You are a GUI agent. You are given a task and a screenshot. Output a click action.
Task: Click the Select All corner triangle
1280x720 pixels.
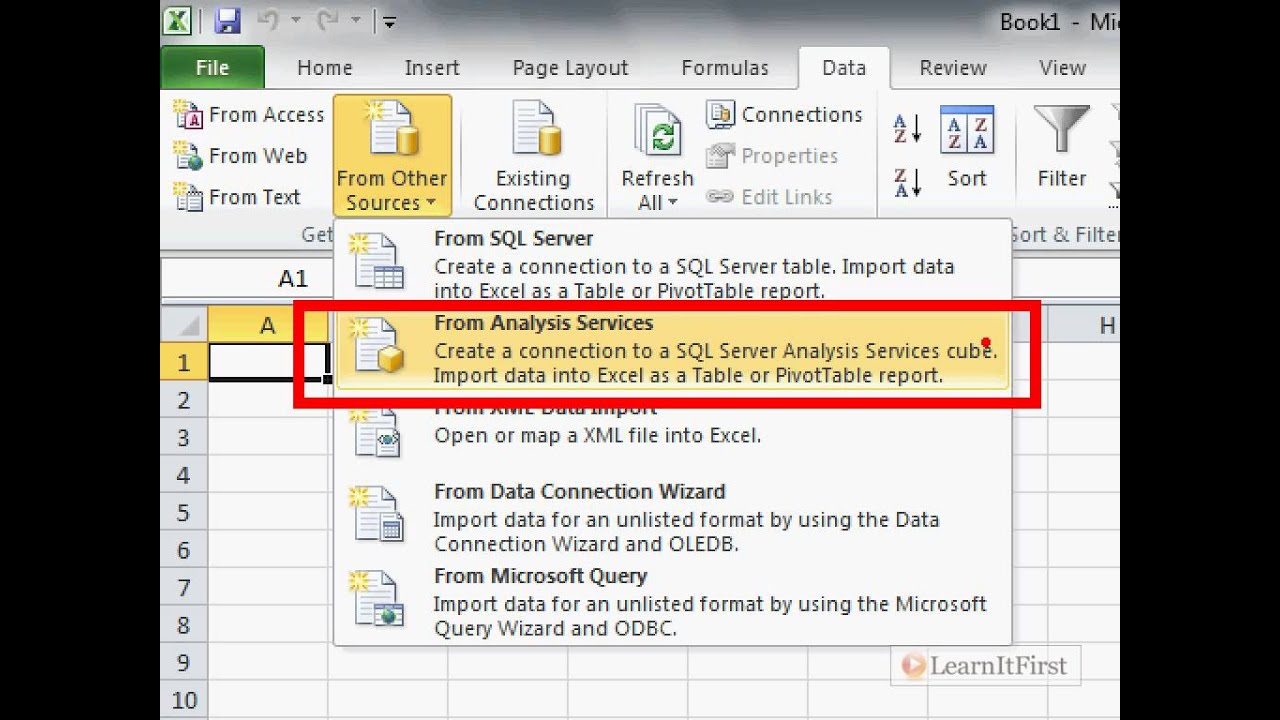[184, 325]
